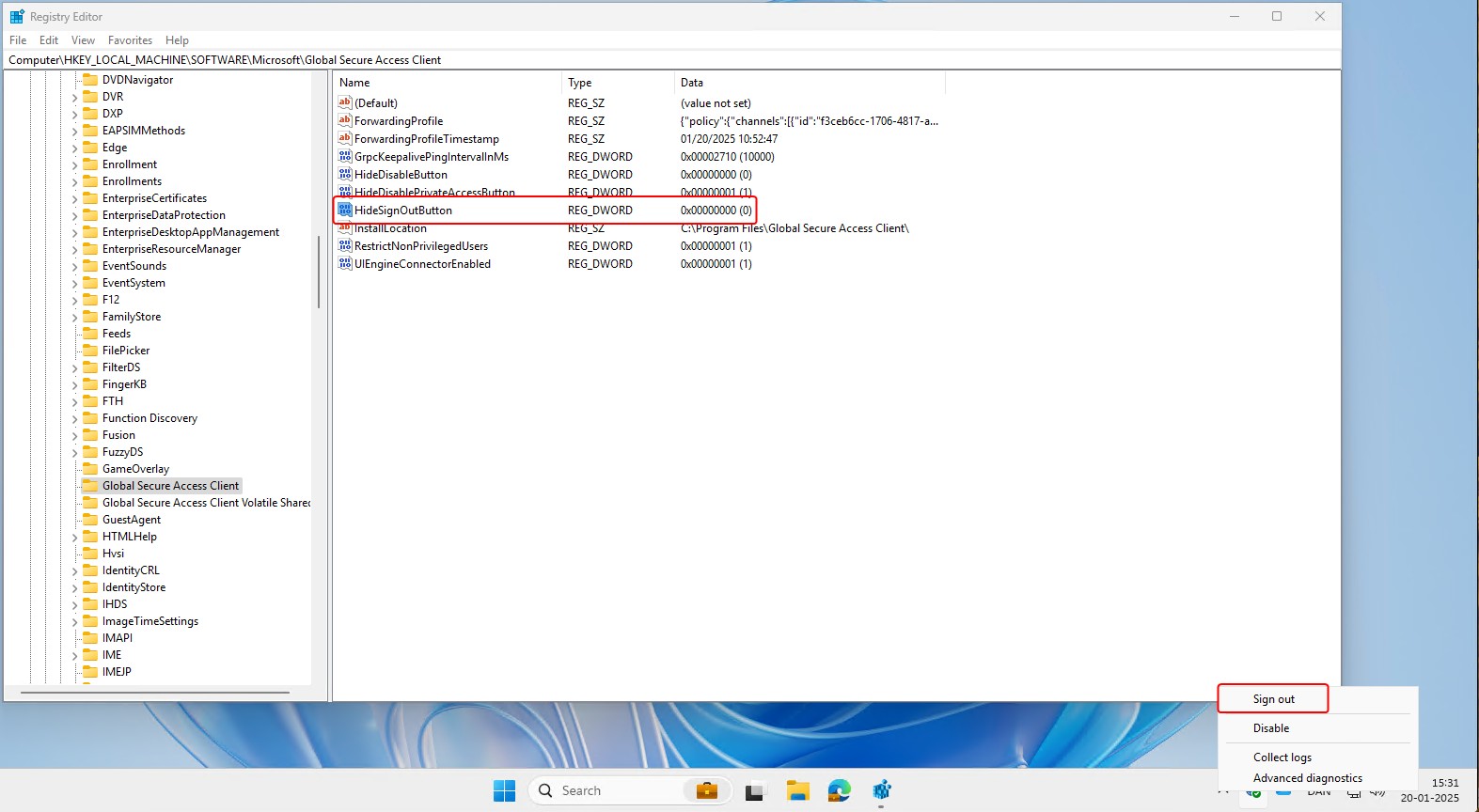Image resolution: width=1479 pixels, height=812 pixels.
Task: Open the Edit menu
Action: click(49, 40)
